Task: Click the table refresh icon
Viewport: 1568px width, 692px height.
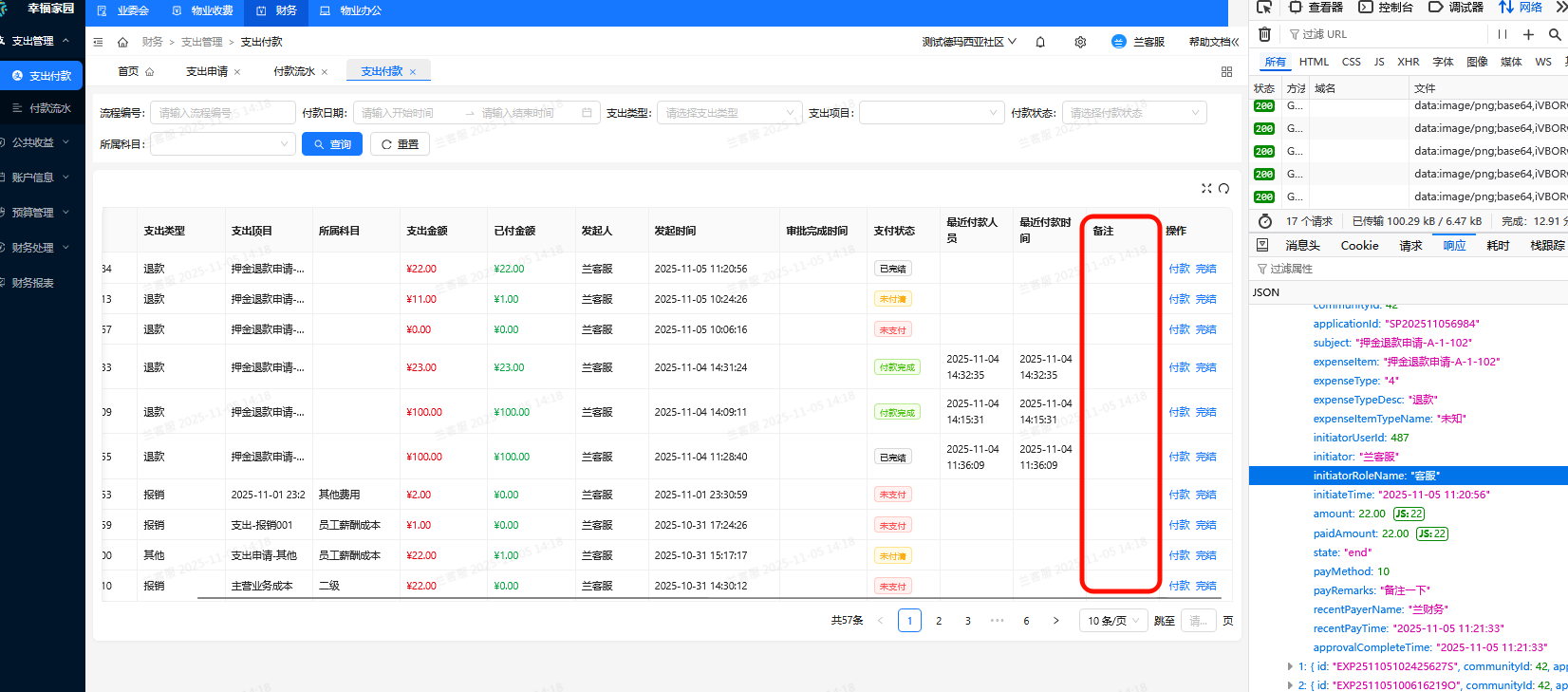Action: click(1224, 188)
